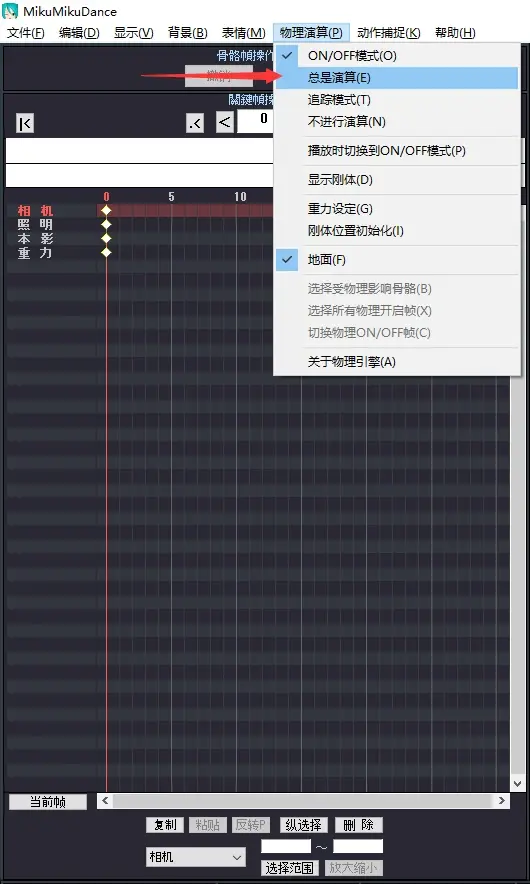Toggle the checked ON/OFF模式(O) option
Screen dimensions: 530x884
[x=397, y=56]
